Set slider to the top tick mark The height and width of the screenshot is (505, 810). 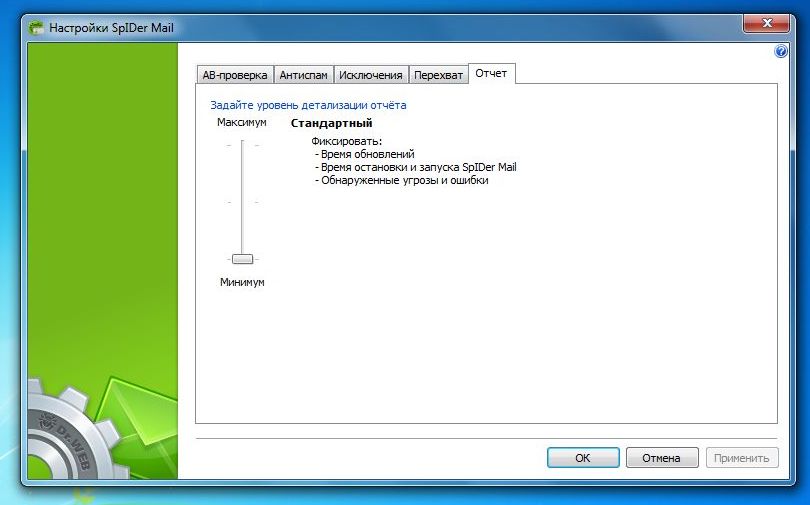point(242,146)
